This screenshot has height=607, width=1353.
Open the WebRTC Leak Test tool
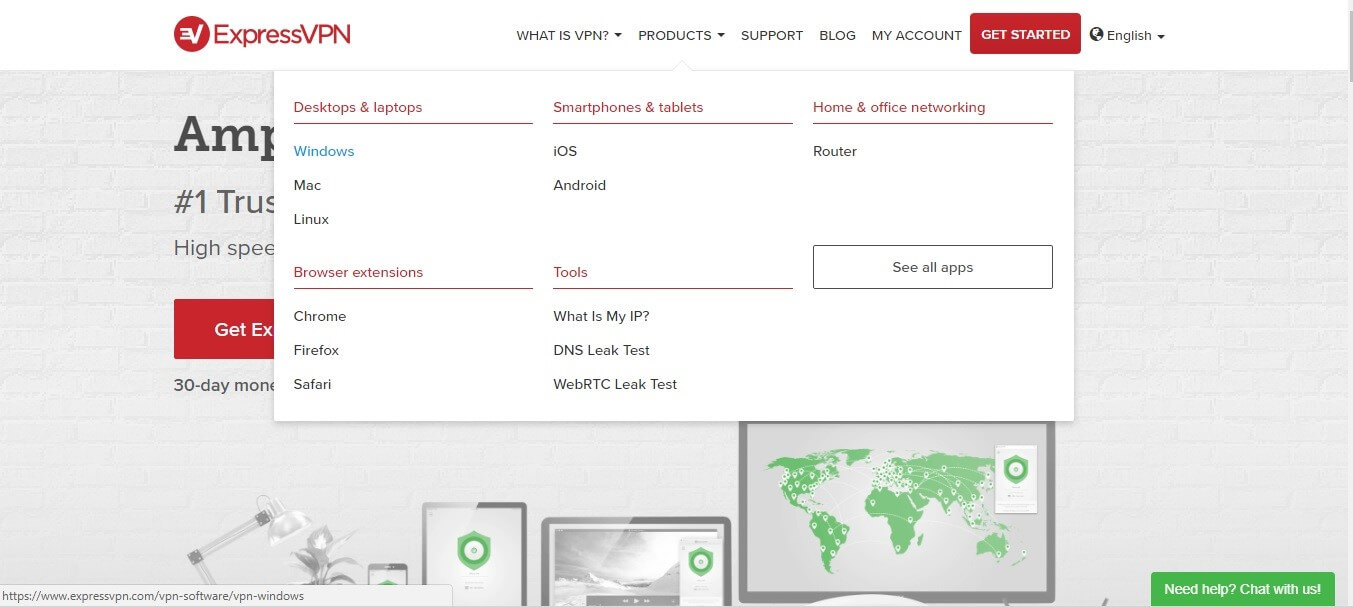coord(615,384)
